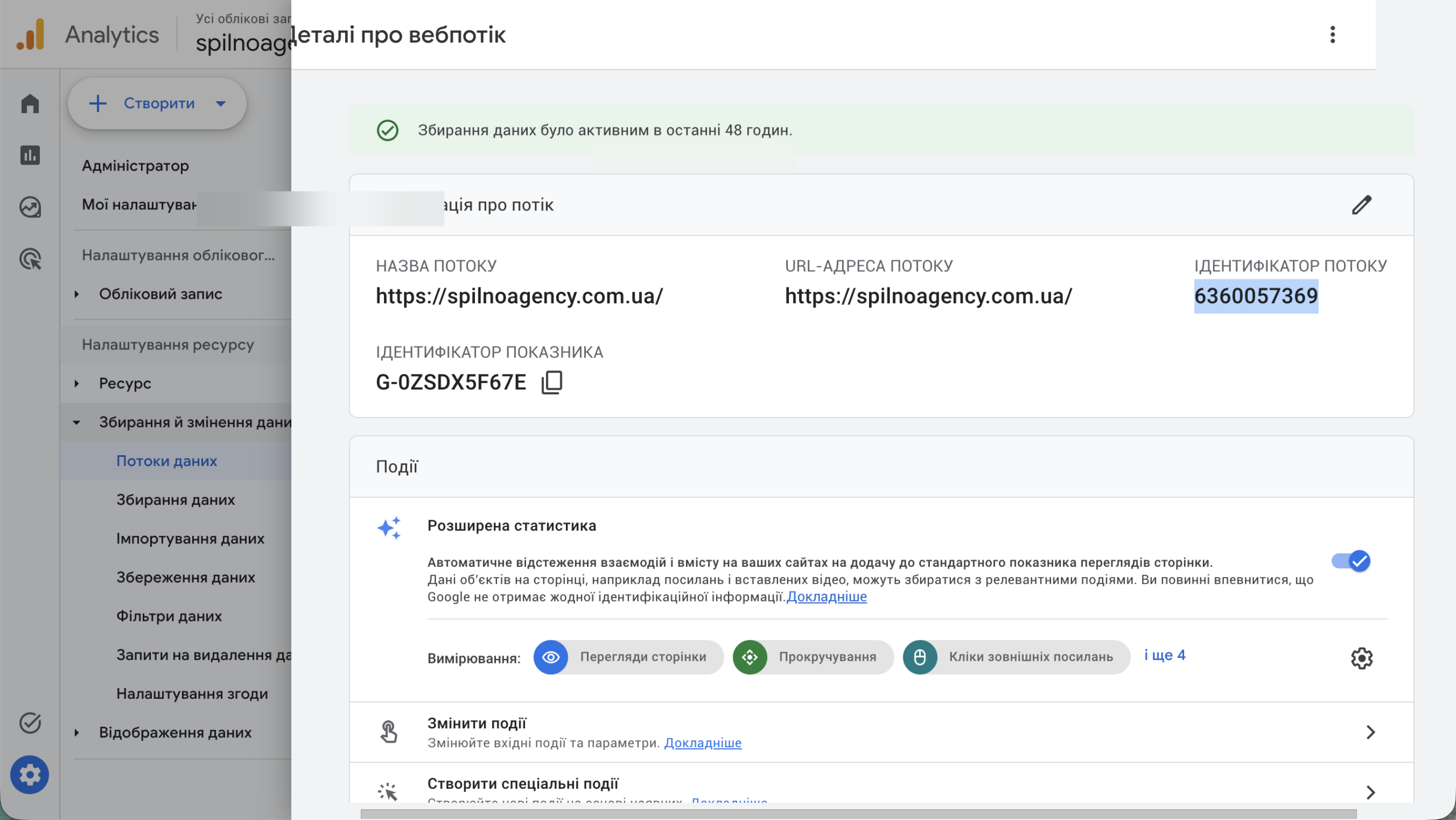Click the Прокручування scroll icon
The image size is (1456, 820).
click(750, 657)
